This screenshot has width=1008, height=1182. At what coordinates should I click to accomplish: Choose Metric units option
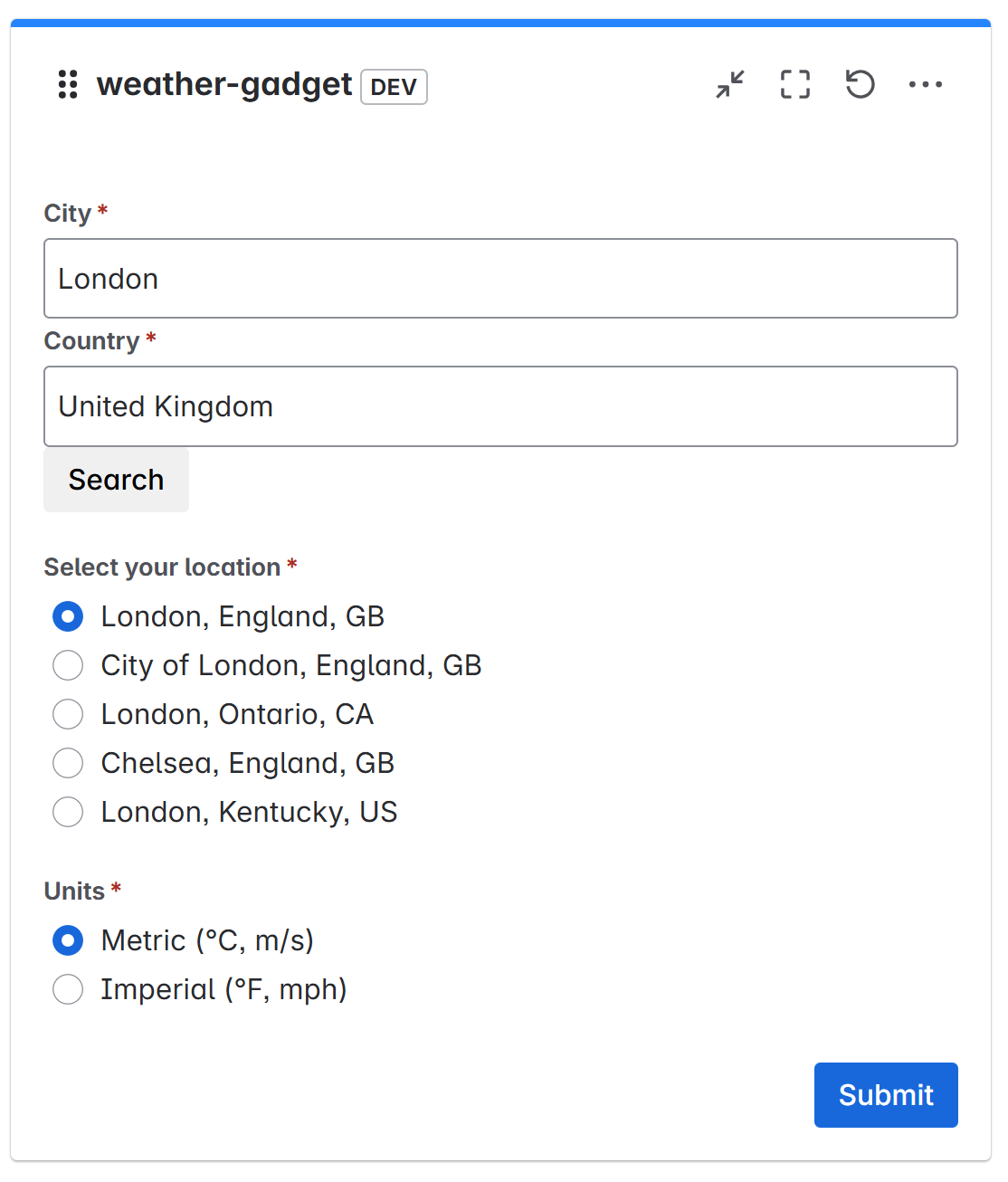coord(68,940)
